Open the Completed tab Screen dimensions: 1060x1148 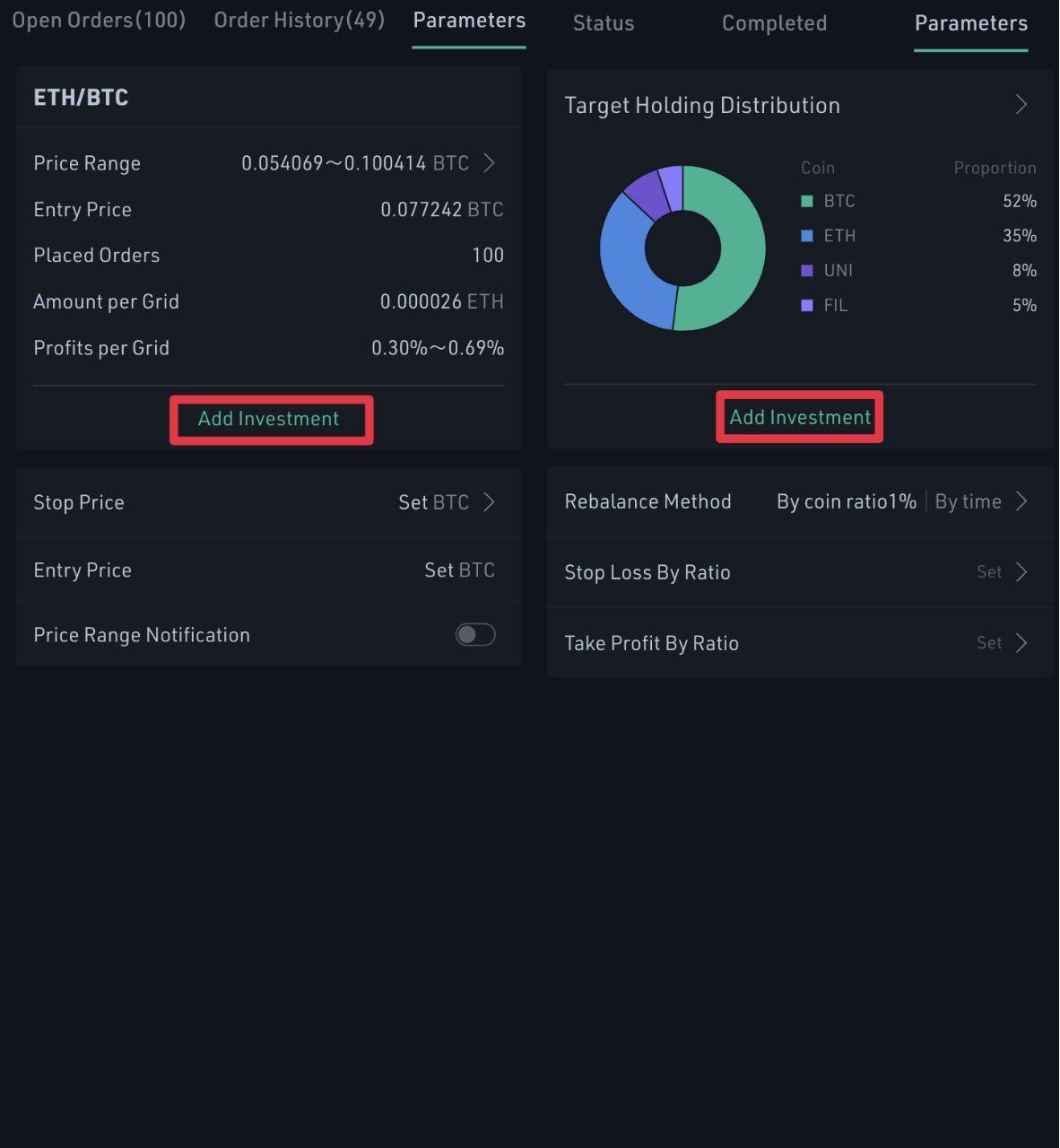tap(775, 23)
